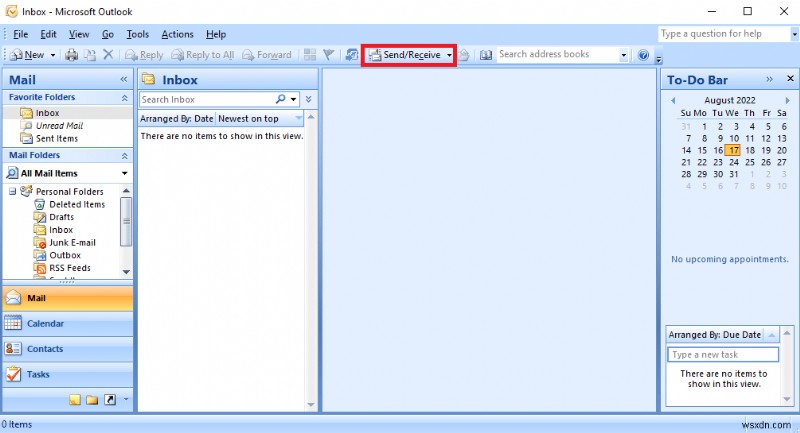
Task: Click the Type a new task field
Action: point(723,354)
